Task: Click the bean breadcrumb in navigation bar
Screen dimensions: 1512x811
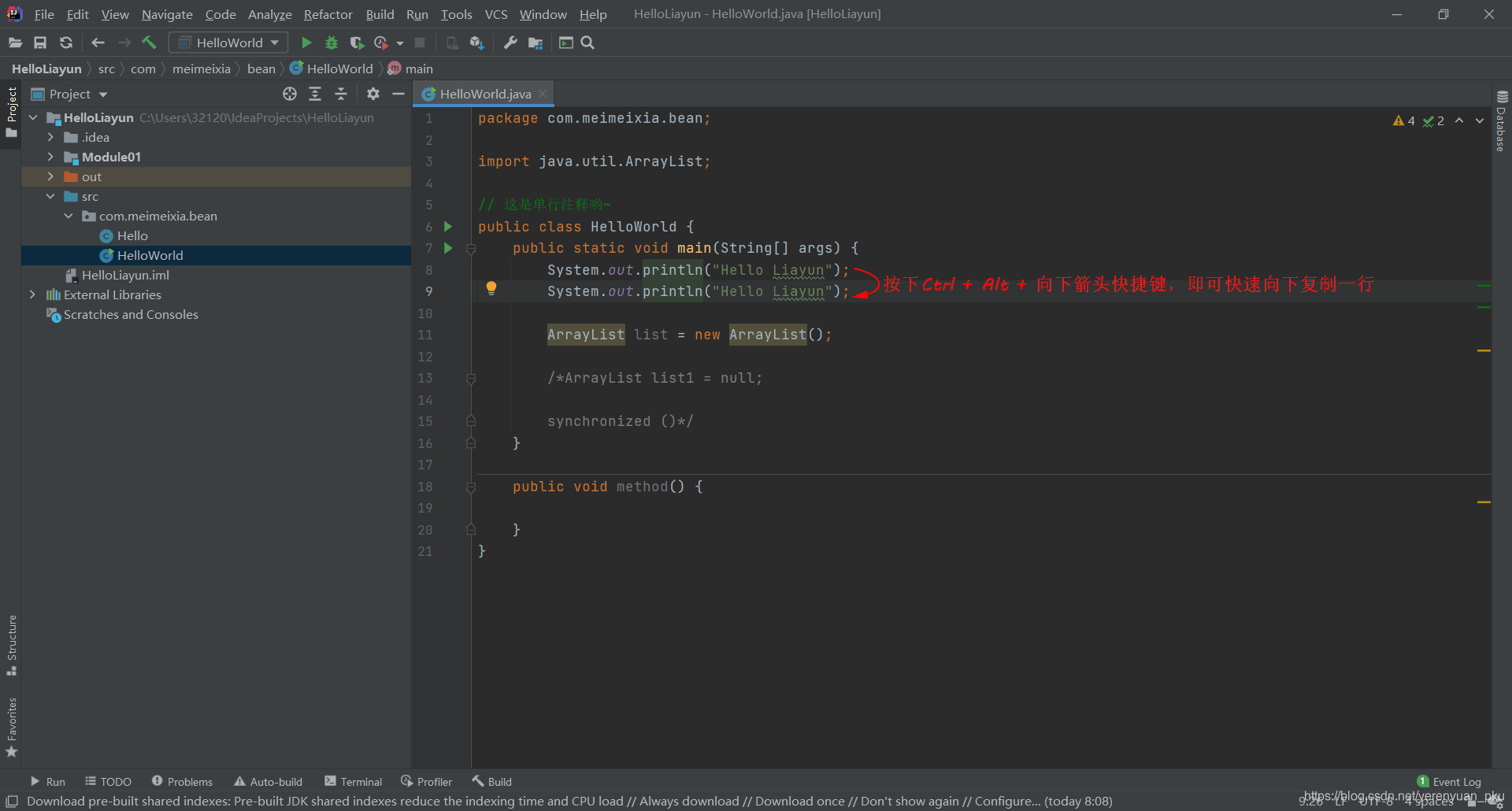Action: pos(261,69)
